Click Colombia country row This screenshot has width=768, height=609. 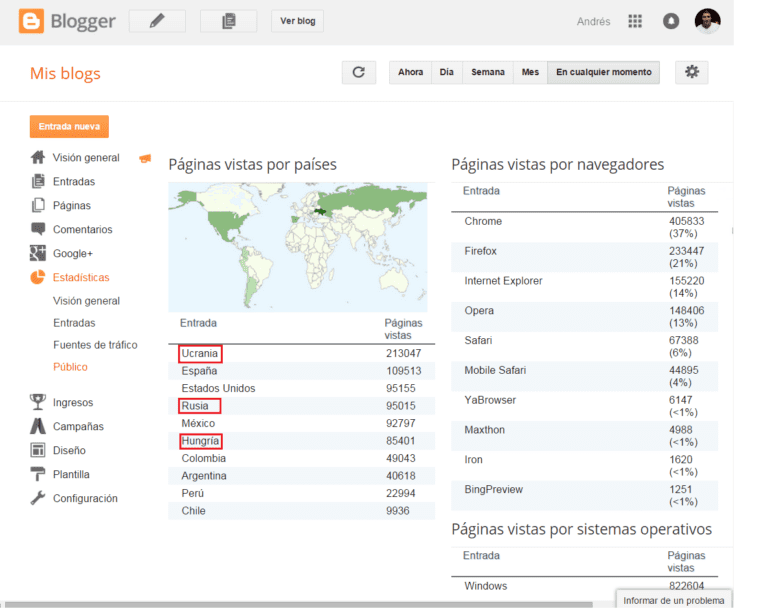tap(302, 458)
